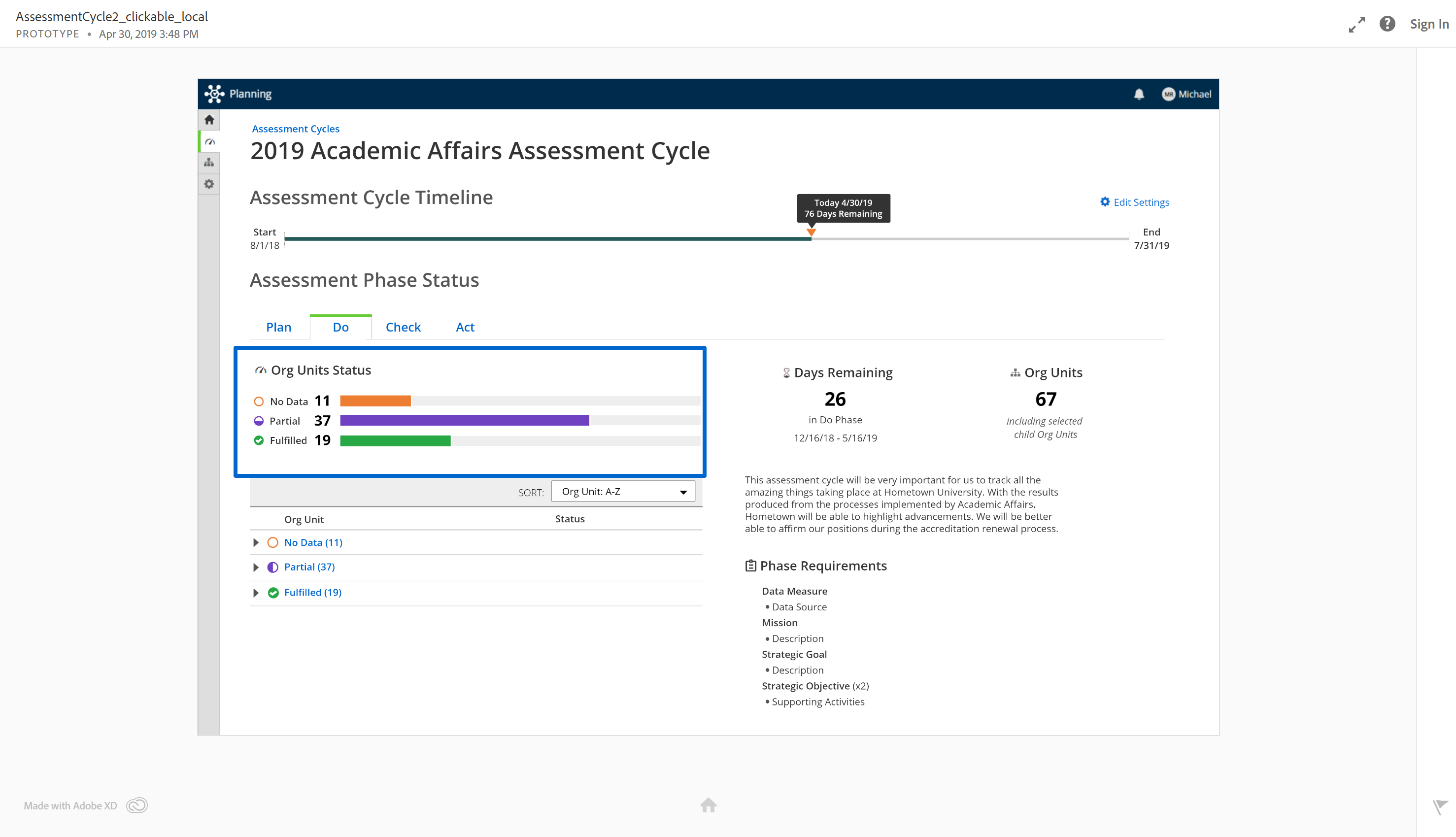Open the Sort Org Unit: A-Z dropdown
Viewport: 1456px width, 837px height.
click(623, 492)
